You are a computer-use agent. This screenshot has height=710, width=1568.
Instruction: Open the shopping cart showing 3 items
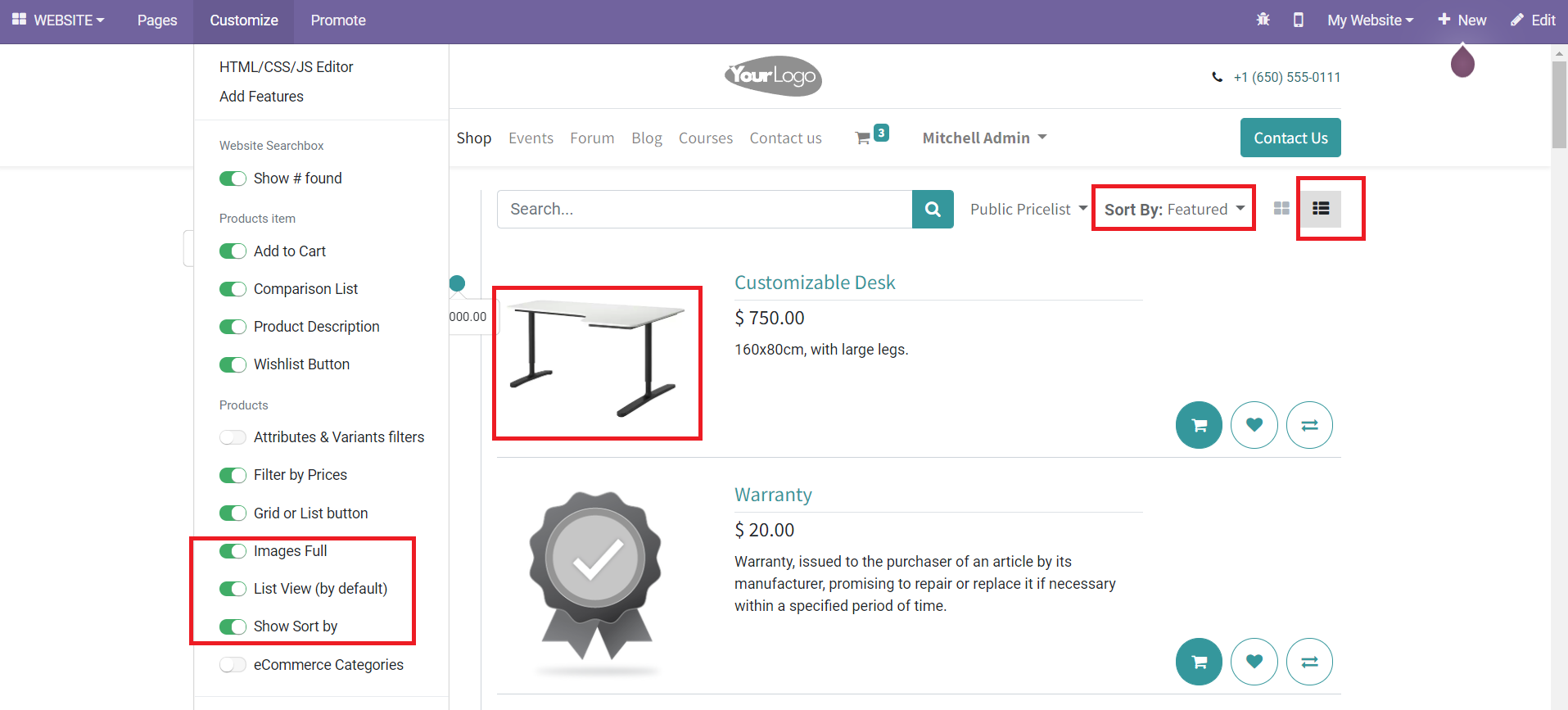[870, 136]
